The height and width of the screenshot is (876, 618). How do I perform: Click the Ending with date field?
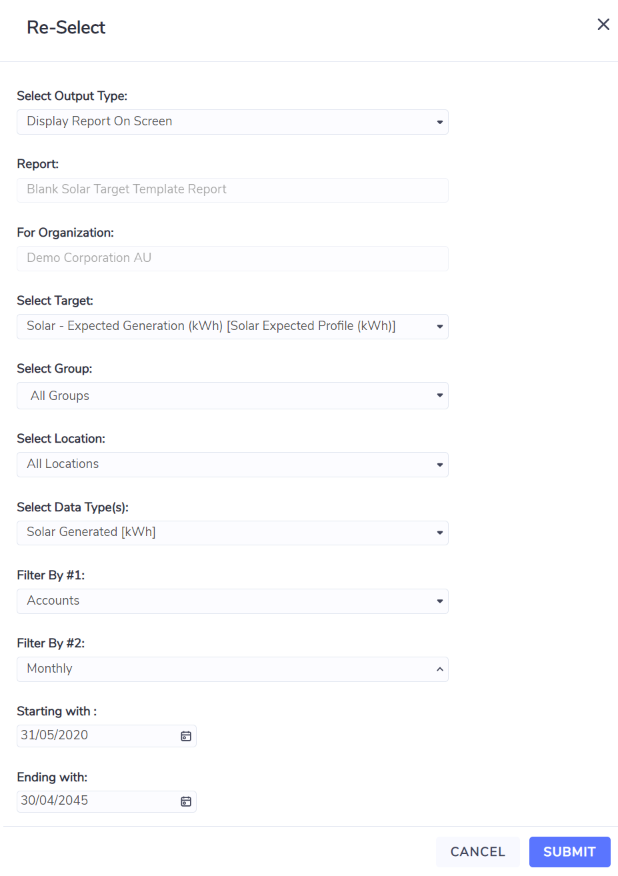[x=107, y=801]
